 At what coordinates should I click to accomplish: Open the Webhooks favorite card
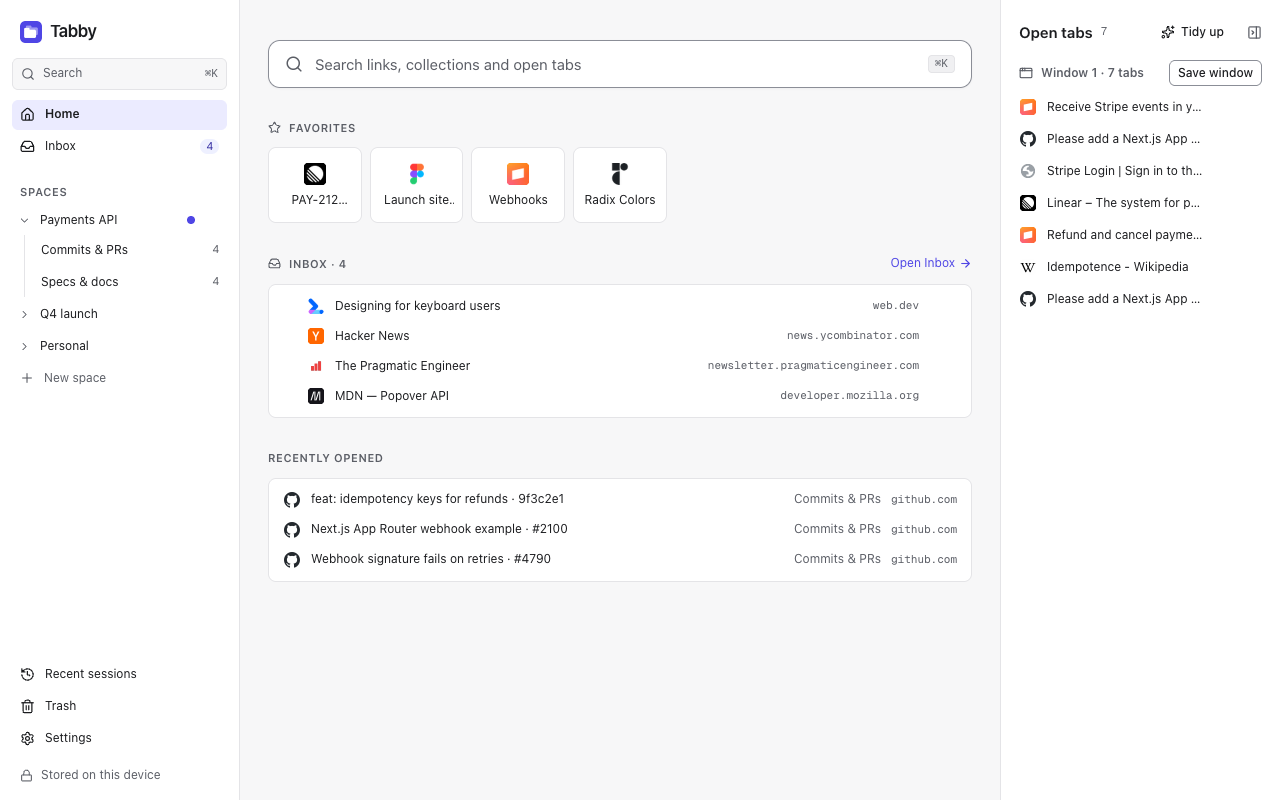(x=518, y=185)
